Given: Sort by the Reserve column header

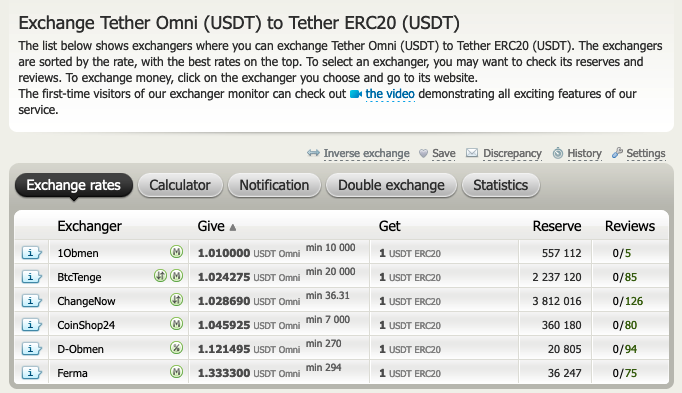Looking at the screenshot, I should pyautogui.click(x=557, y=226).
